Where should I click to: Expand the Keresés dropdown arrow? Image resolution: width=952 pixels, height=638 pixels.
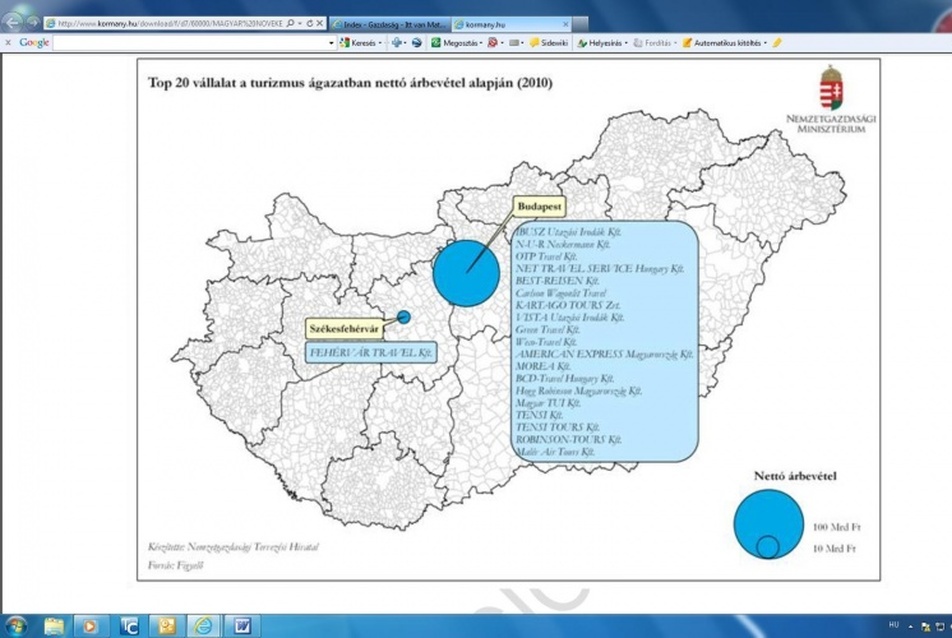(381, 43)
